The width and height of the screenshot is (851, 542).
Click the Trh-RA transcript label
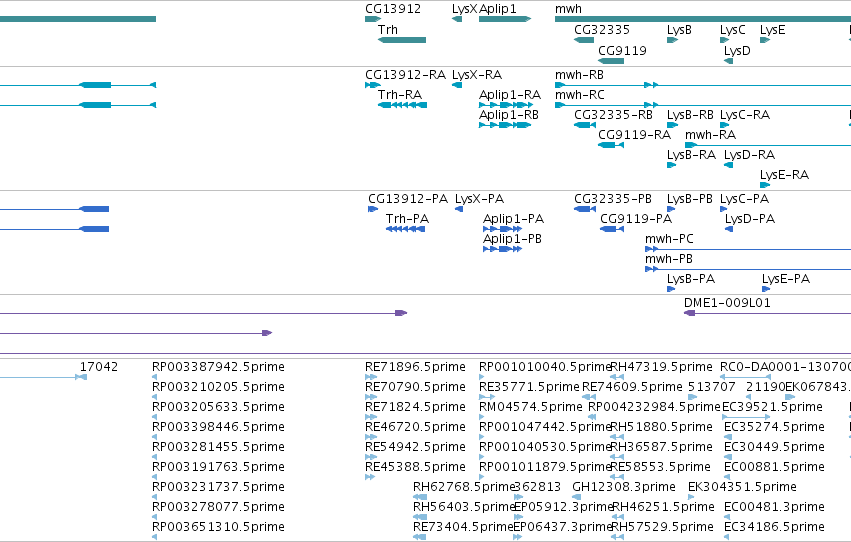click(400, 94)
